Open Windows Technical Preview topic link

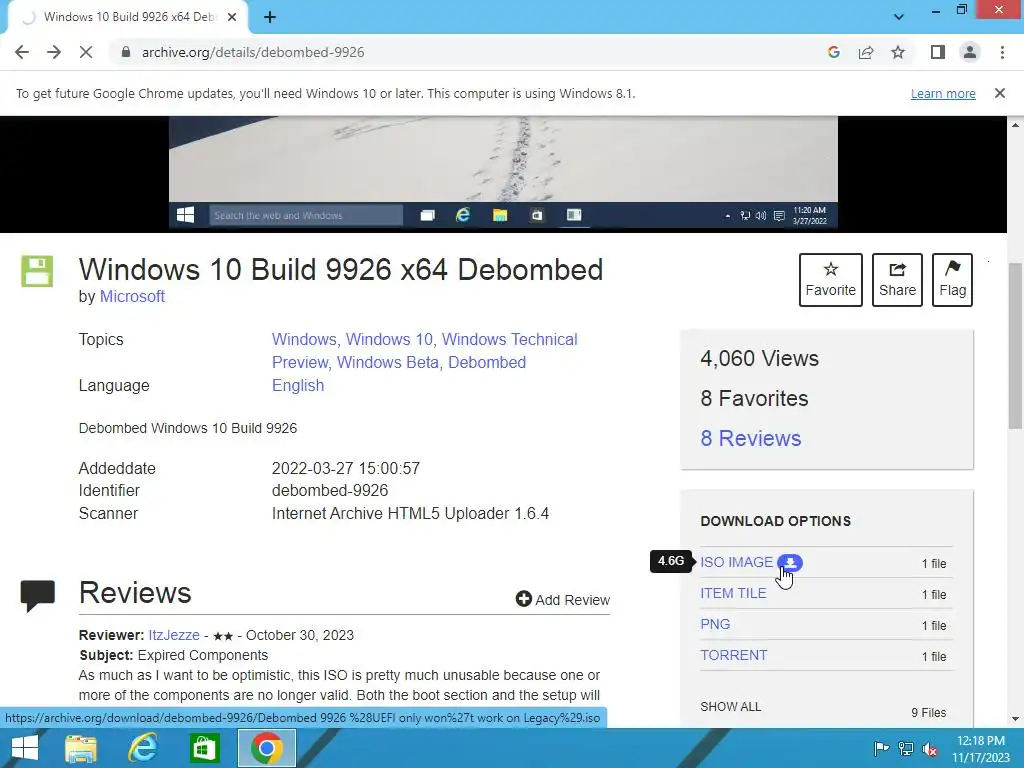(x=424, y=351)
